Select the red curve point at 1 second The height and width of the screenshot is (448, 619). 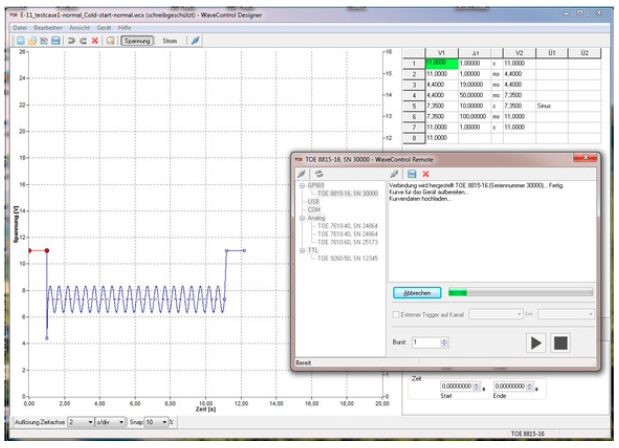click(x=47, y=251)
